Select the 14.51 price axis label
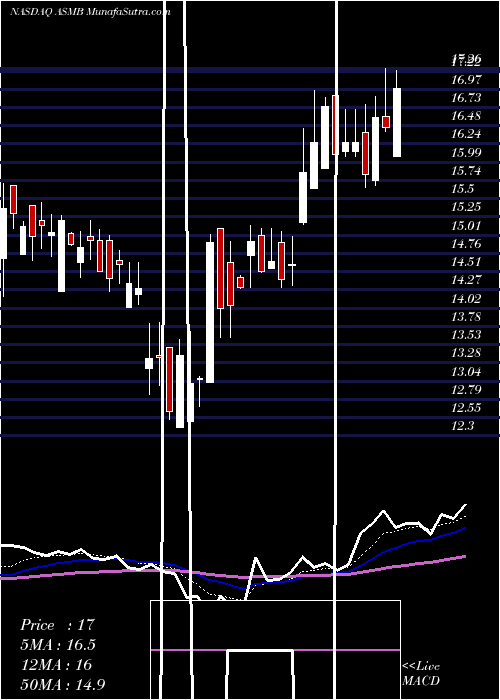The width and height of the screenshot is (500, 700). (467, 262)
